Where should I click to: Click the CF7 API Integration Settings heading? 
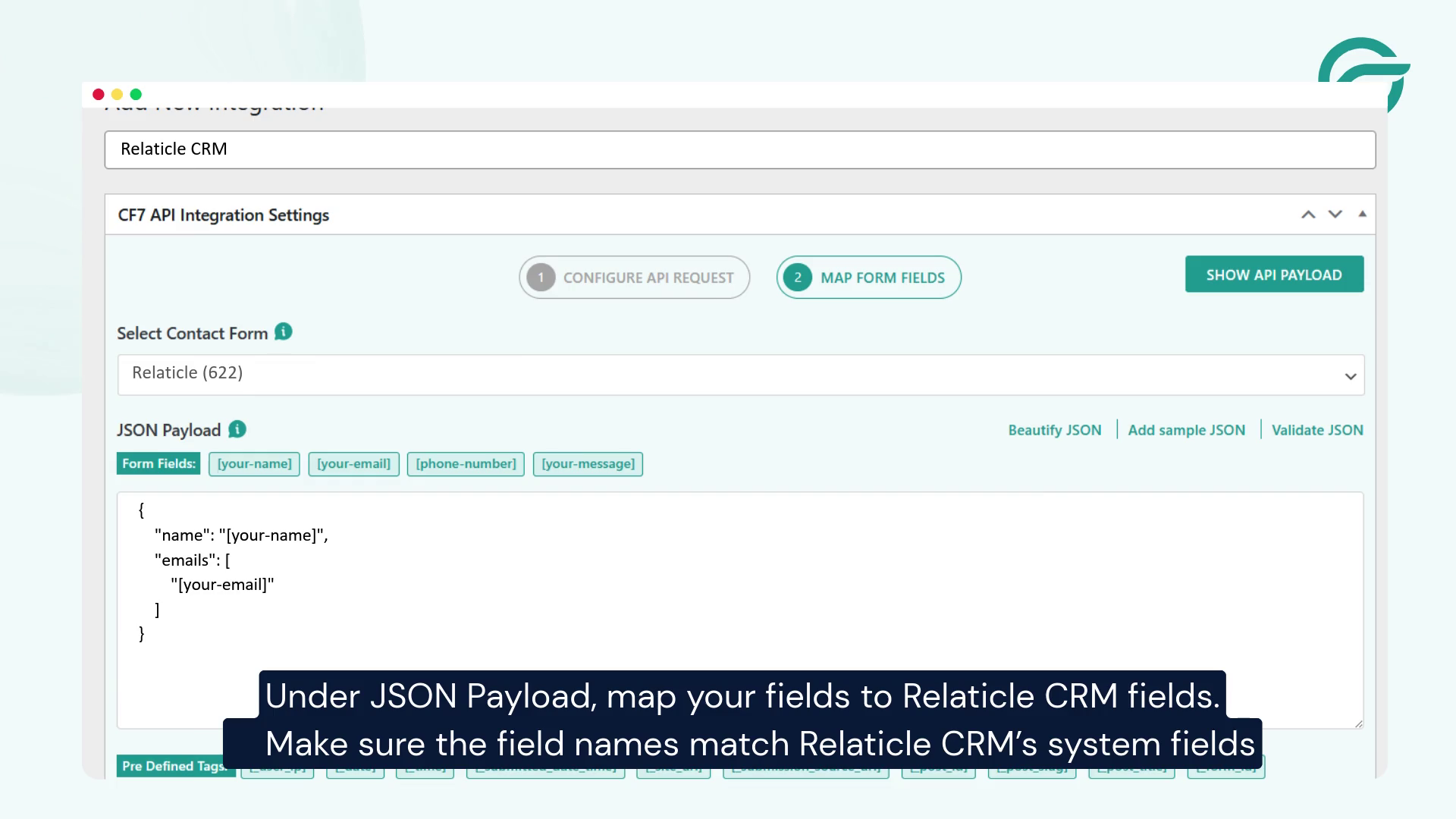click(x=224, y=215)
